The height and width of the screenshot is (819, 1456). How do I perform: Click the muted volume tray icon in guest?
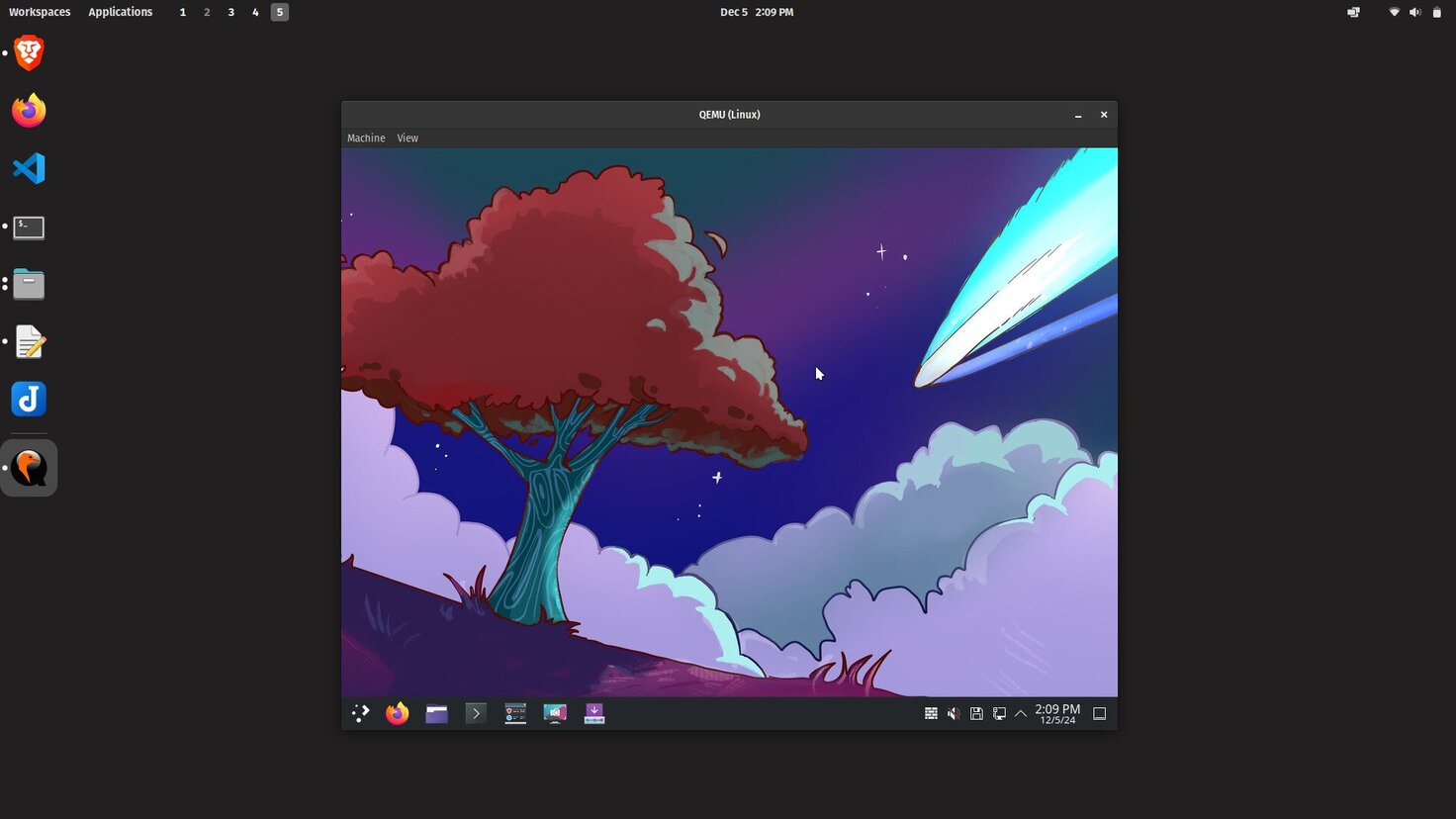tap(954, 713)
